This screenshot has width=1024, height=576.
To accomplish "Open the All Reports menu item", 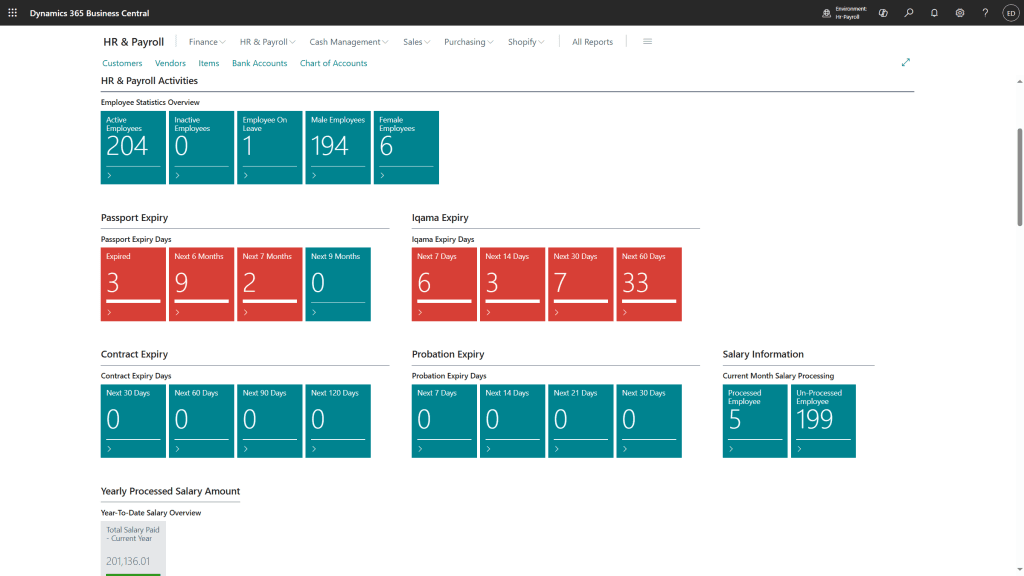I will click(592, 42).
